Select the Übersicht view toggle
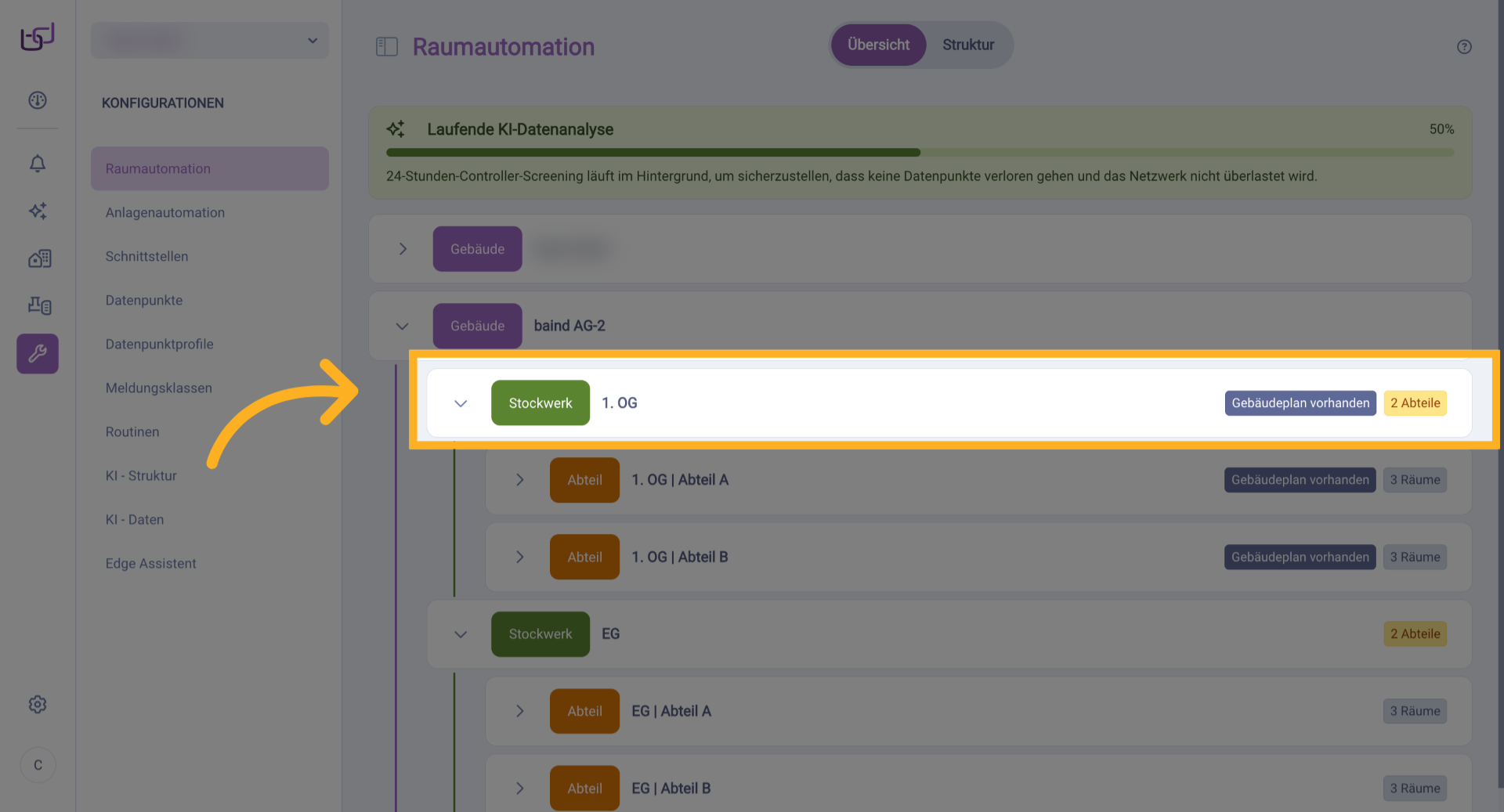The image size is (1504, 812). [878, 45]
